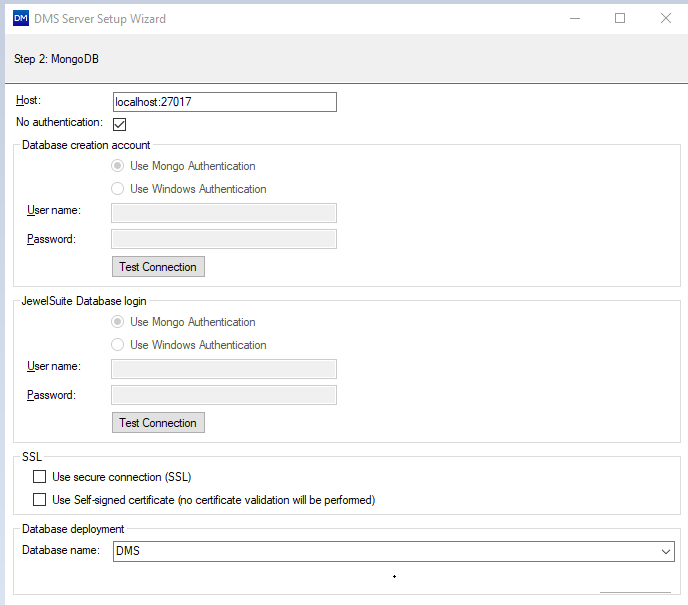688x605 pixels.
Task: Click the DM application icon in title bar
Action: pos(20,18)
